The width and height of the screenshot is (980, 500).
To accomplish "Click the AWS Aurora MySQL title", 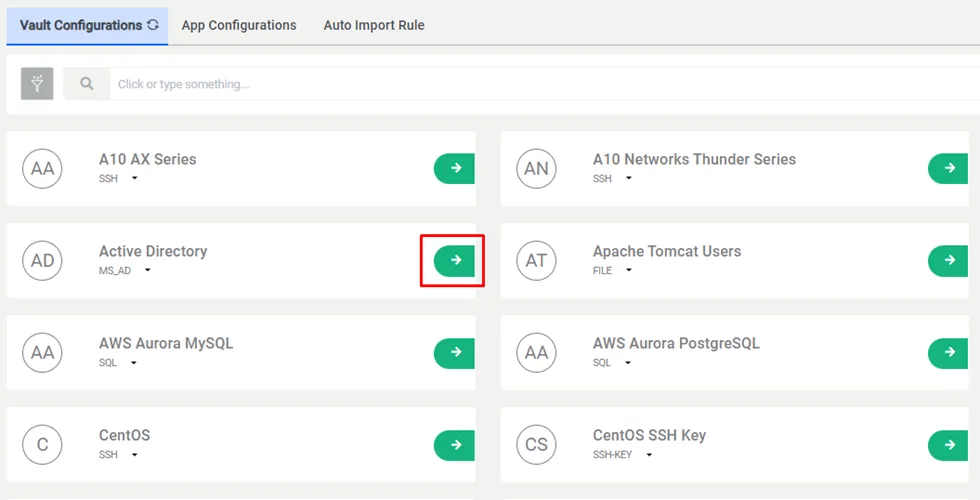I will pos(166,344).
